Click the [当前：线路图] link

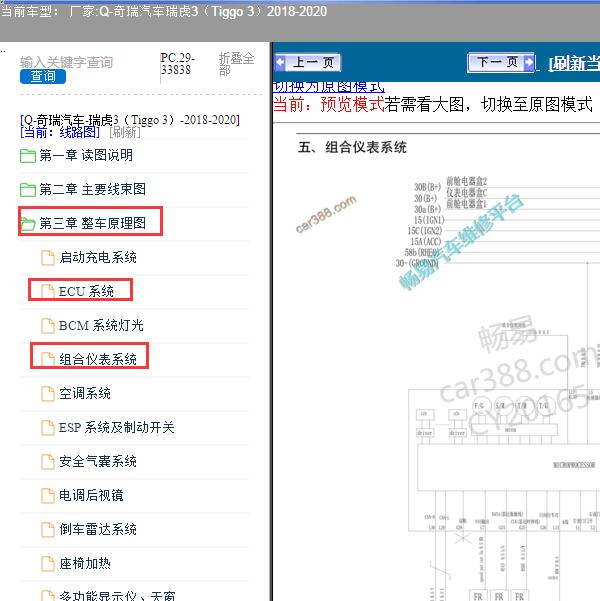point(60,133)
